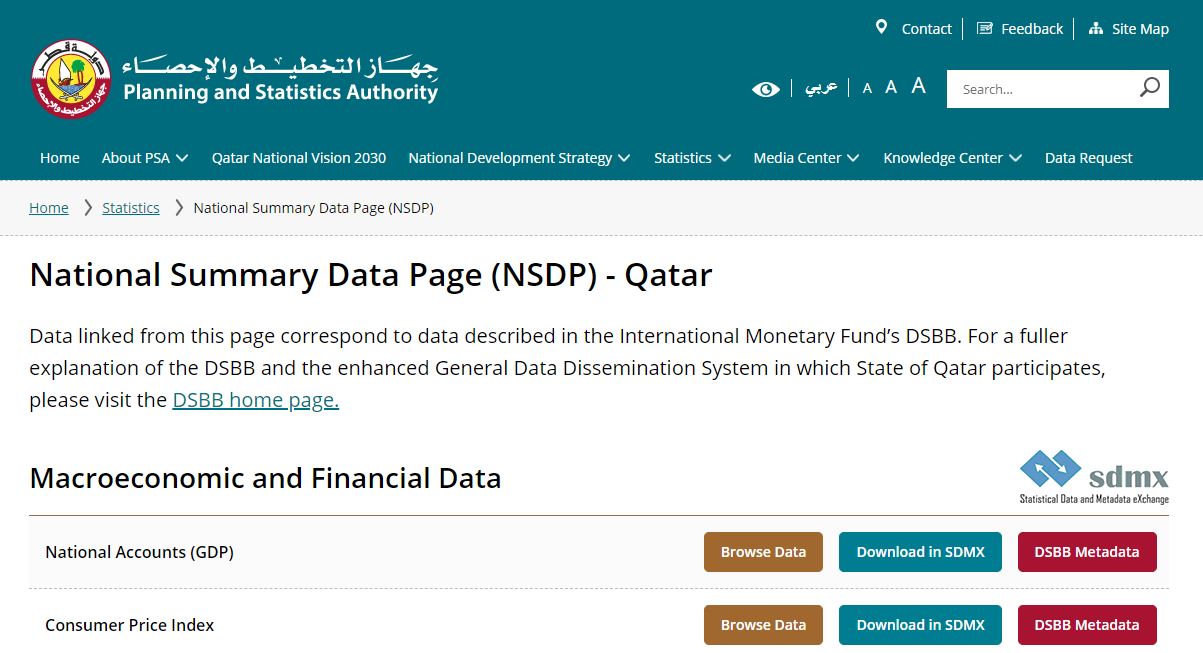Select the medium font size letter A

coord(891,87)
